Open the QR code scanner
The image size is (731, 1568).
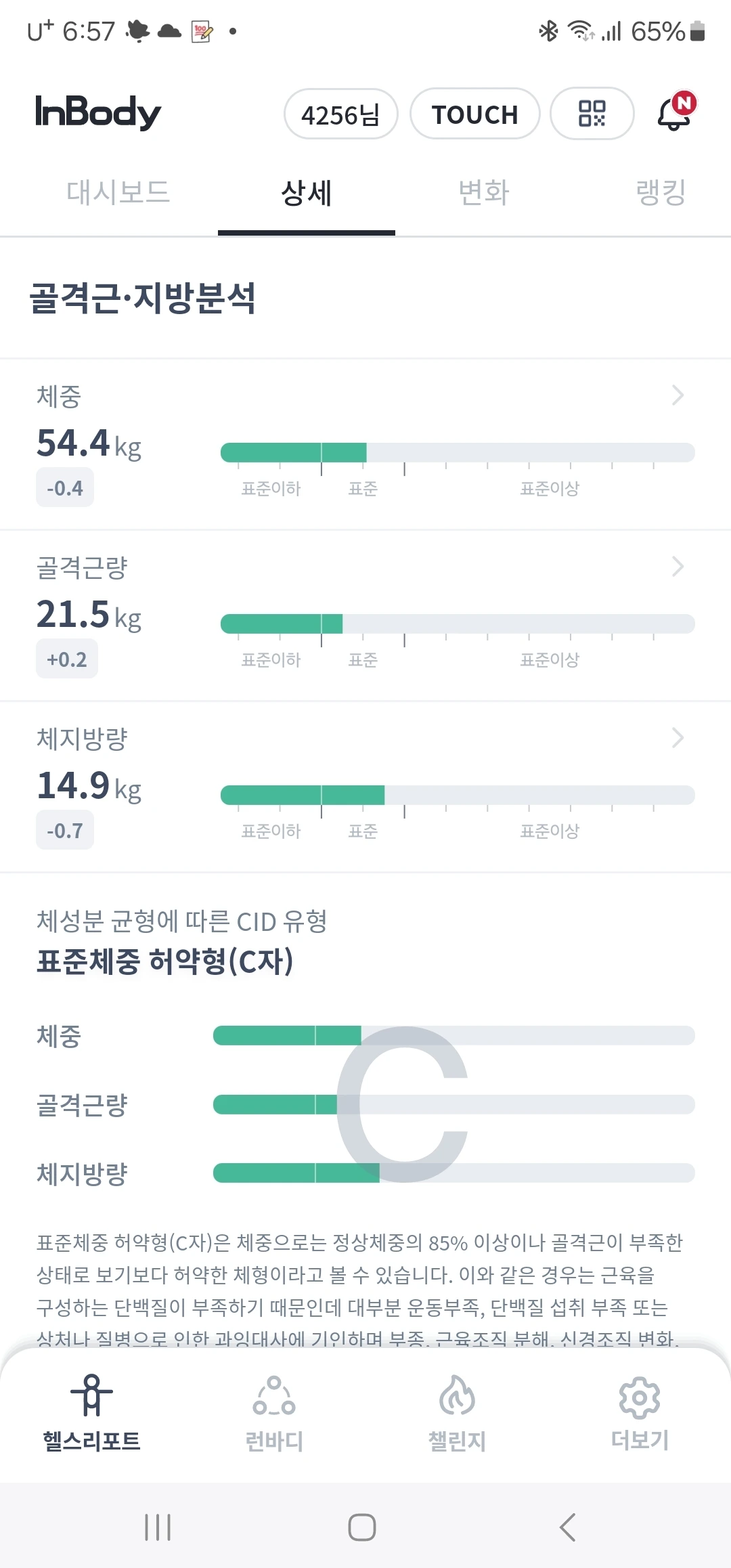click(592, 114)
